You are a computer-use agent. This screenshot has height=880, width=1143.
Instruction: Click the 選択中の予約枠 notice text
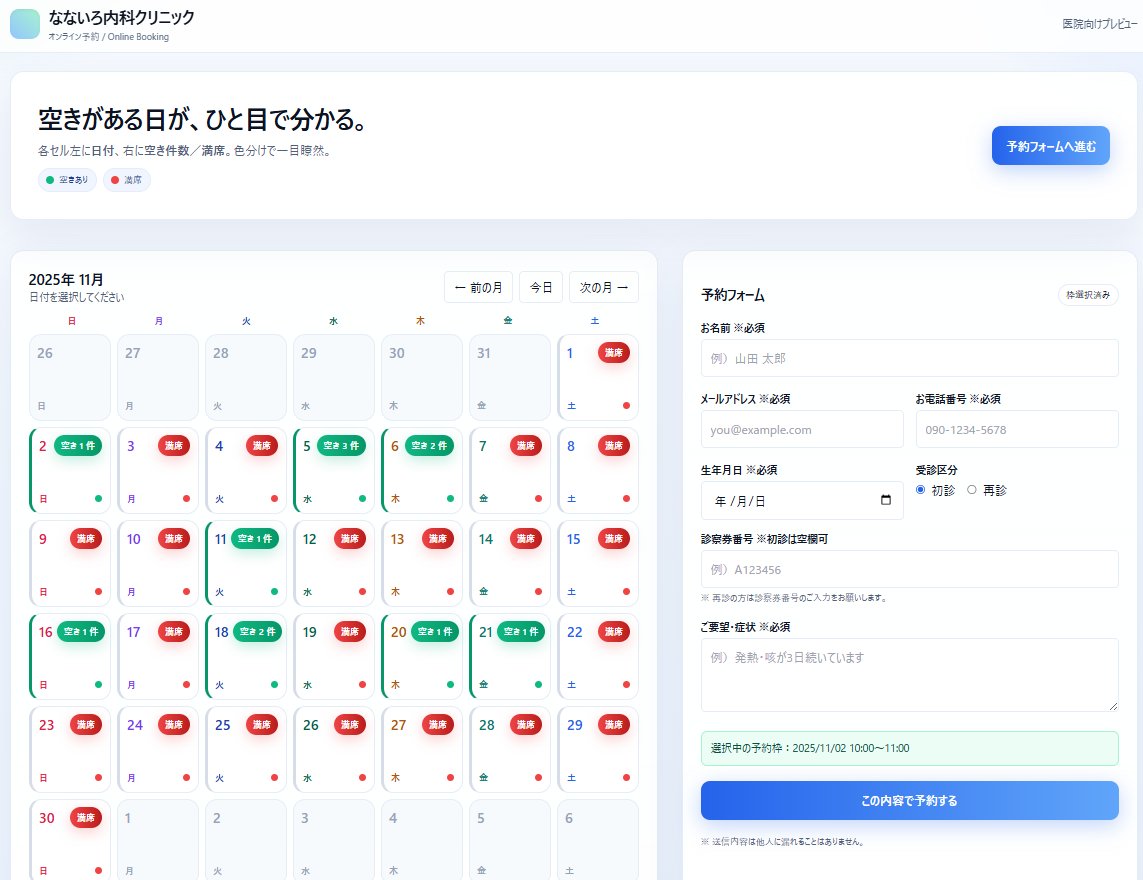tap(810, 748)
